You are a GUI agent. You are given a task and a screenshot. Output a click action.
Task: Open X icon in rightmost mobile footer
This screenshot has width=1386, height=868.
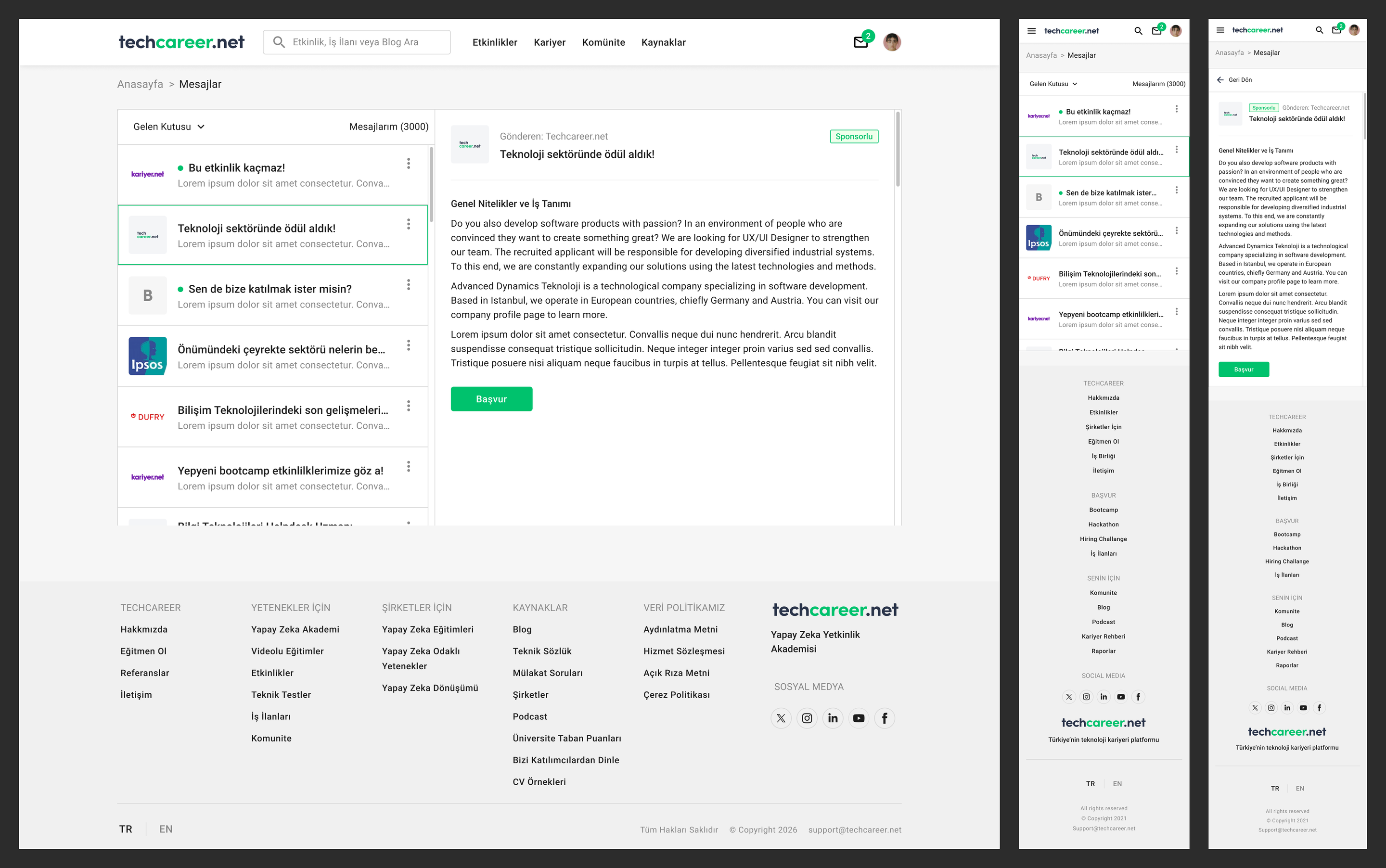[x=1255, y=708]
